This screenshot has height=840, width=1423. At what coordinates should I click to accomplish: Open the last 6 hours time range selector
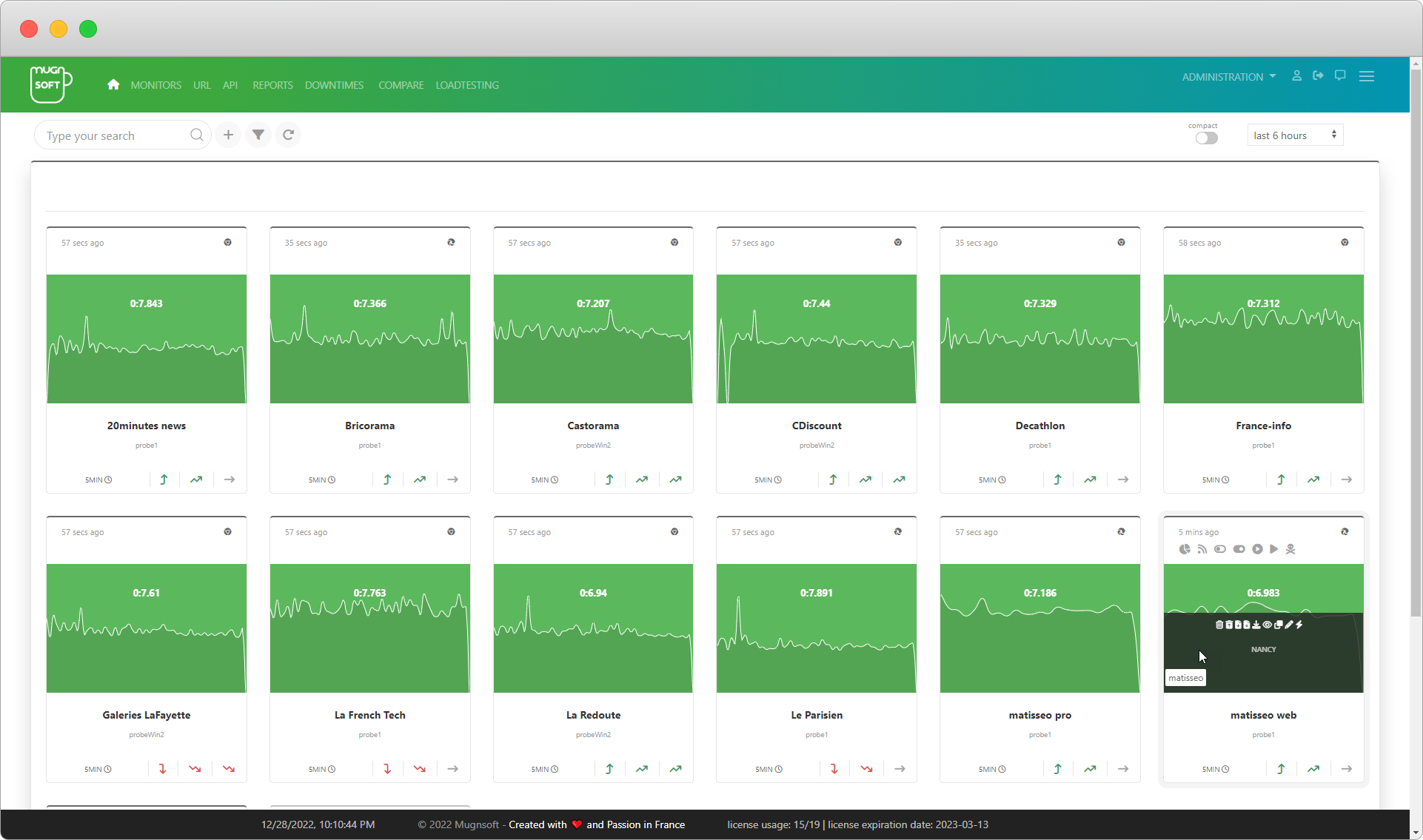(x=1295, y=135)
